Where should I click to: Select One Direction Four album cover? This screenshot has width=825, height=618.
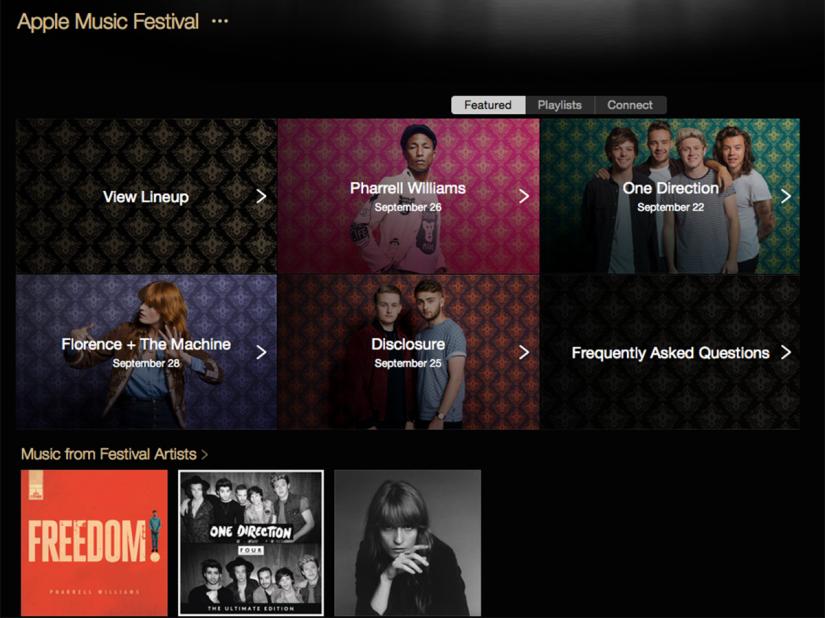[251, 543]
